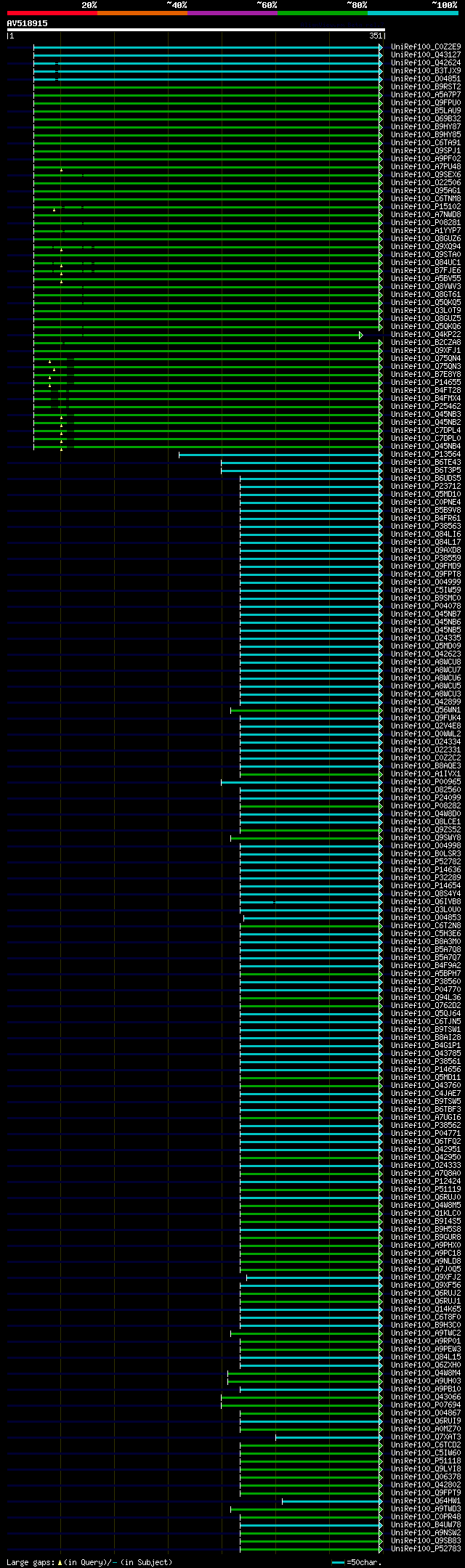The image size is (465, 1568).
Task: Open hit UniRef100_A5A7P7
Action: pos(426,95)
